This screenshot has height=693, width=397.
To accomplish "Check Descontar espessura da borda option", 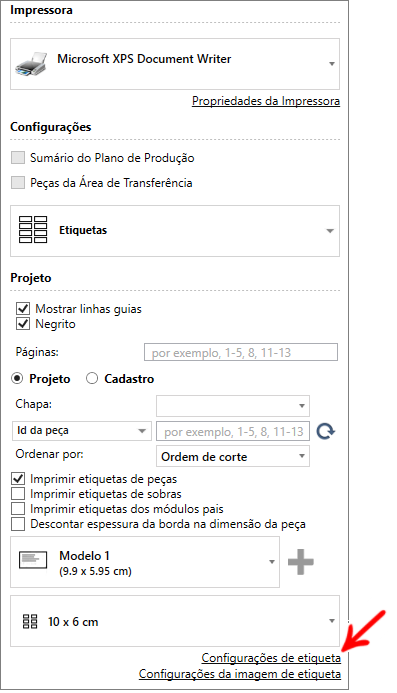I will (x=18, y=524).
